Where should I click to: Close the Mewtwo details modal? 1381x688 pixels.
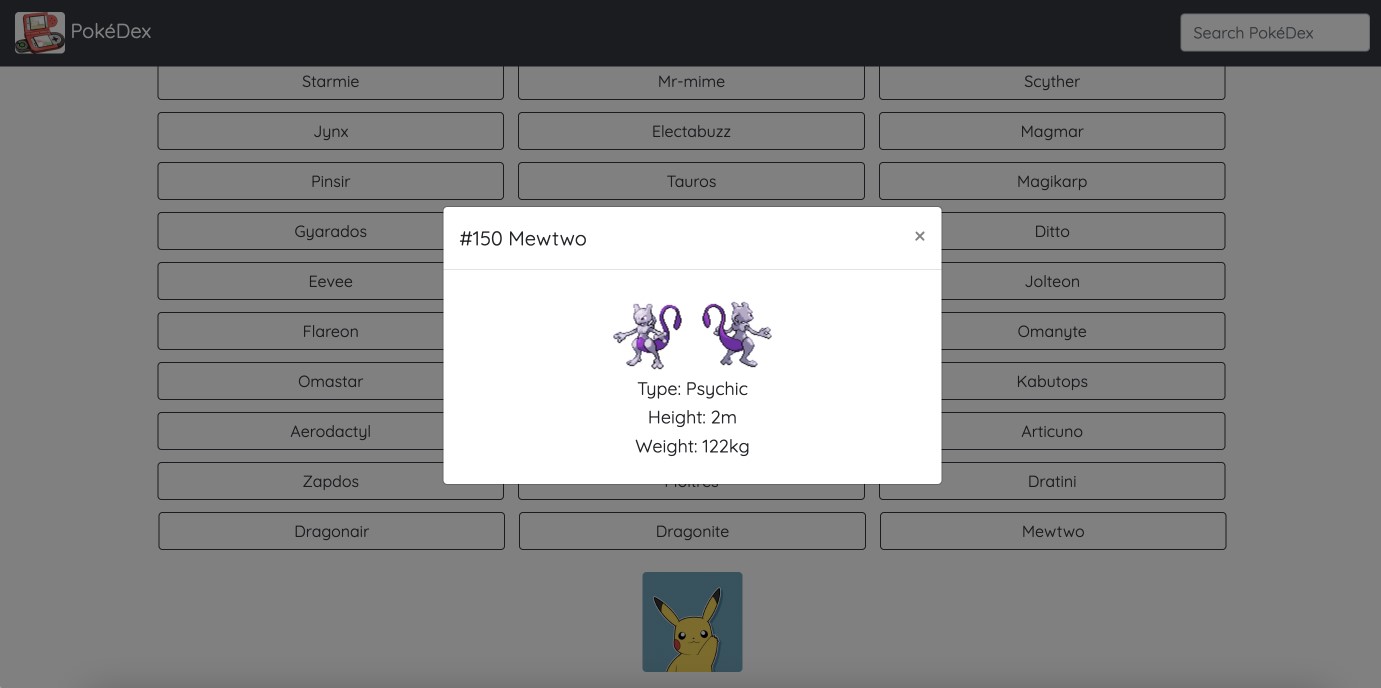tap(920, 237)
